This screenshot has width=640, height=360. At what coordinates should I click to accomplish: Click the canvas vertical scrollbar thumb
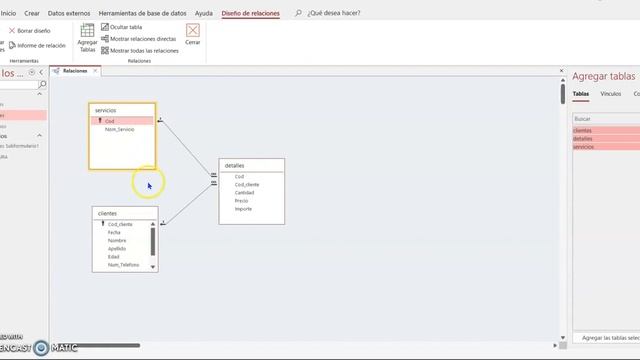[x=563, y=94]
